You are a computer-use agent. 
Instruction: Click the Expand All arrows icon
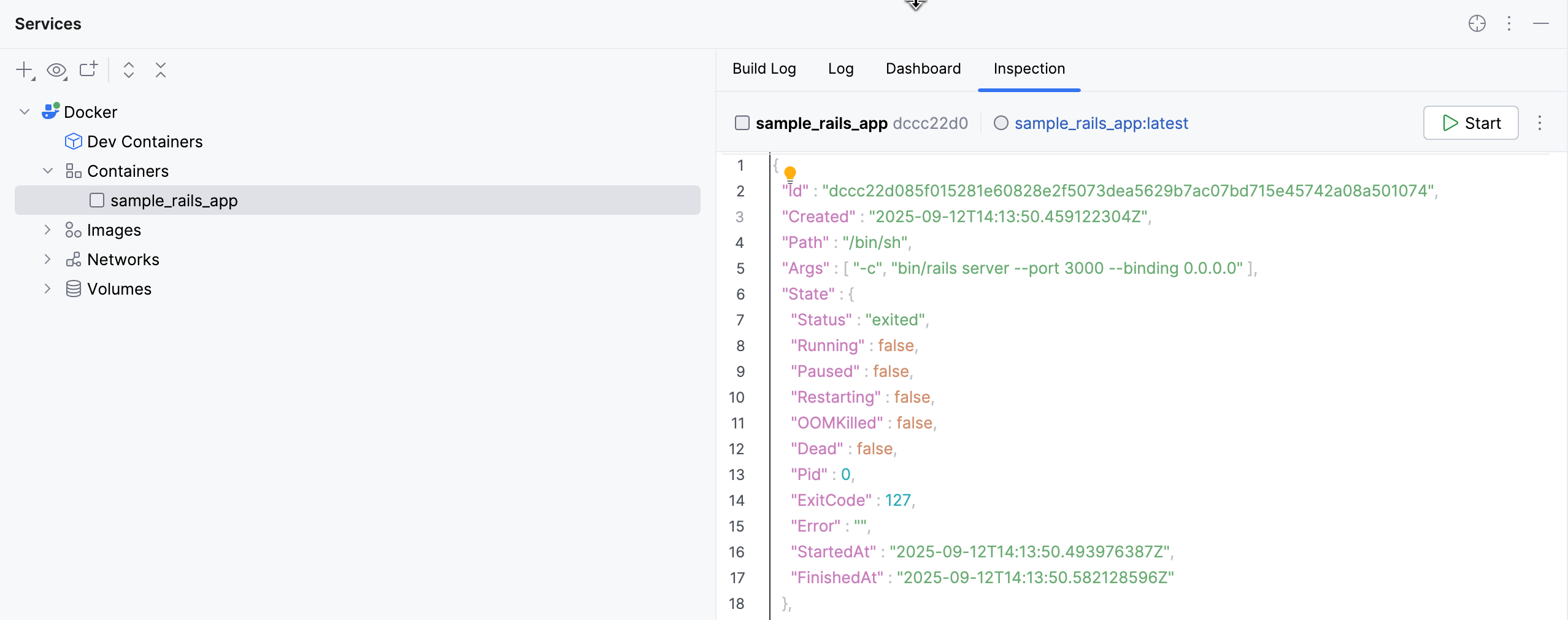click(x=128, y=70)
